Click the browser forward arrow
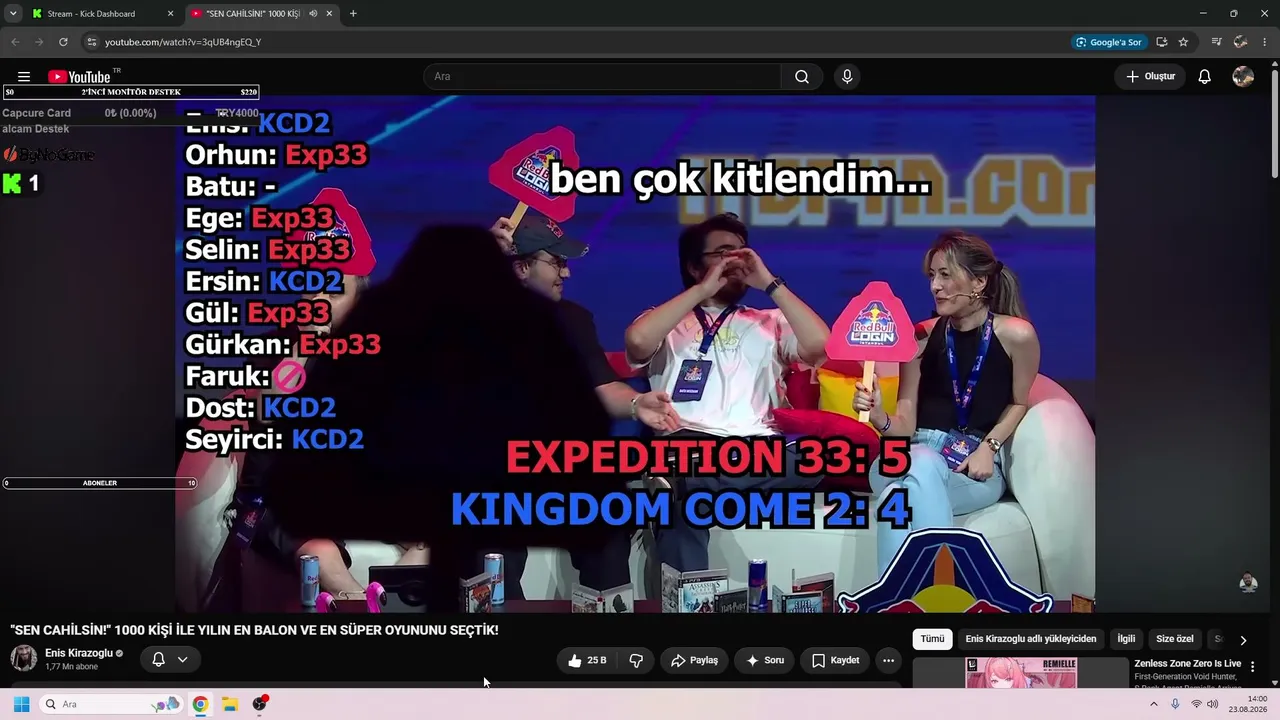Screen dimensions: 1280x720 click(39, 42)
